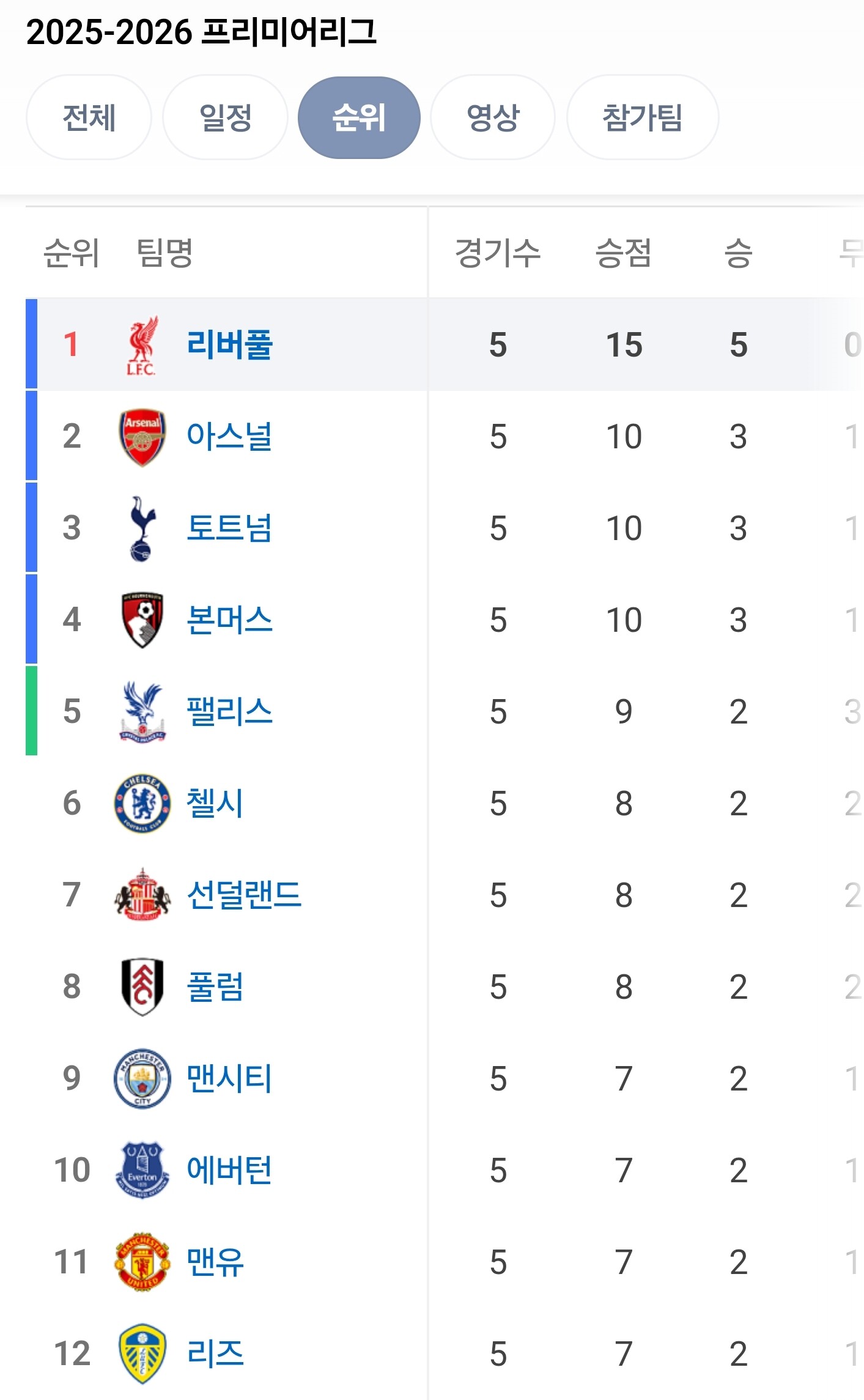Tap the Manchester United crest
The height and width of the screenshot is (1400, 864).
[x=142, y=1262]
